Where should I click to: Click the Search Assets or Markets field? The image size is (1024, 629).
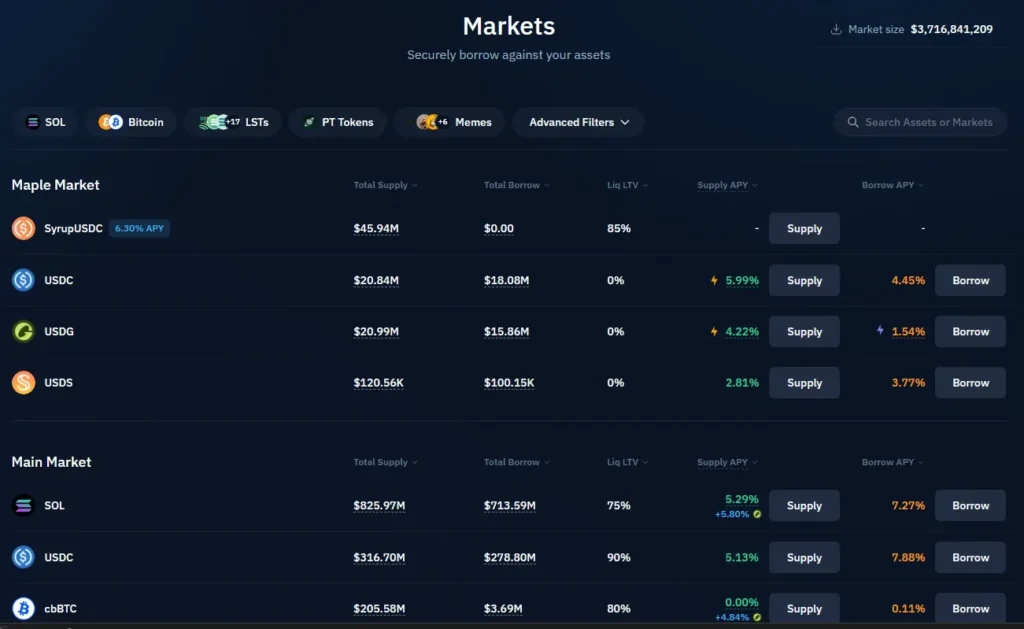click(x=920, y=122)
